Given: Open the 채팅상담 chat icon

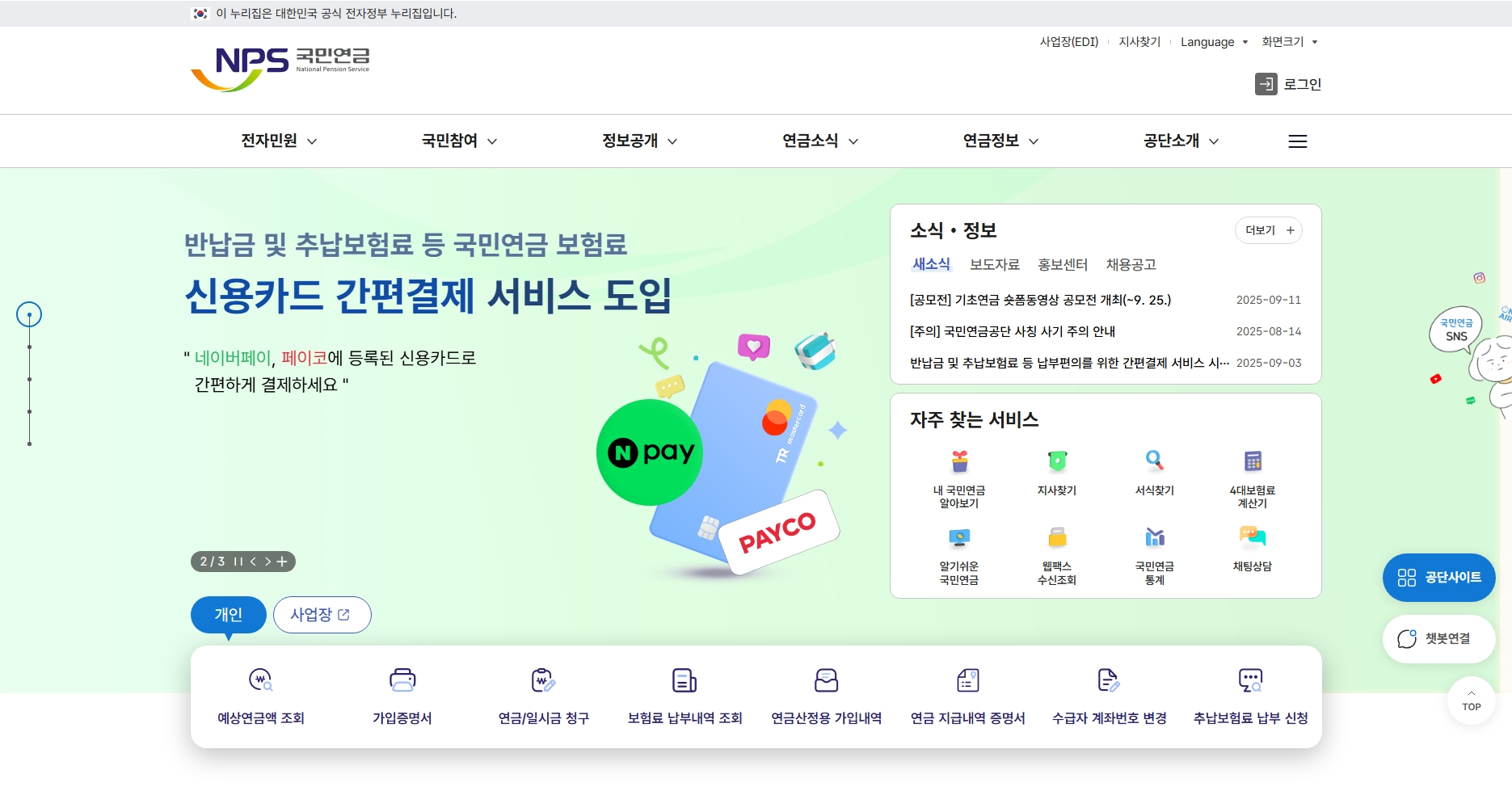Looking at the screenshot, I should click(x=1253, y=537).
